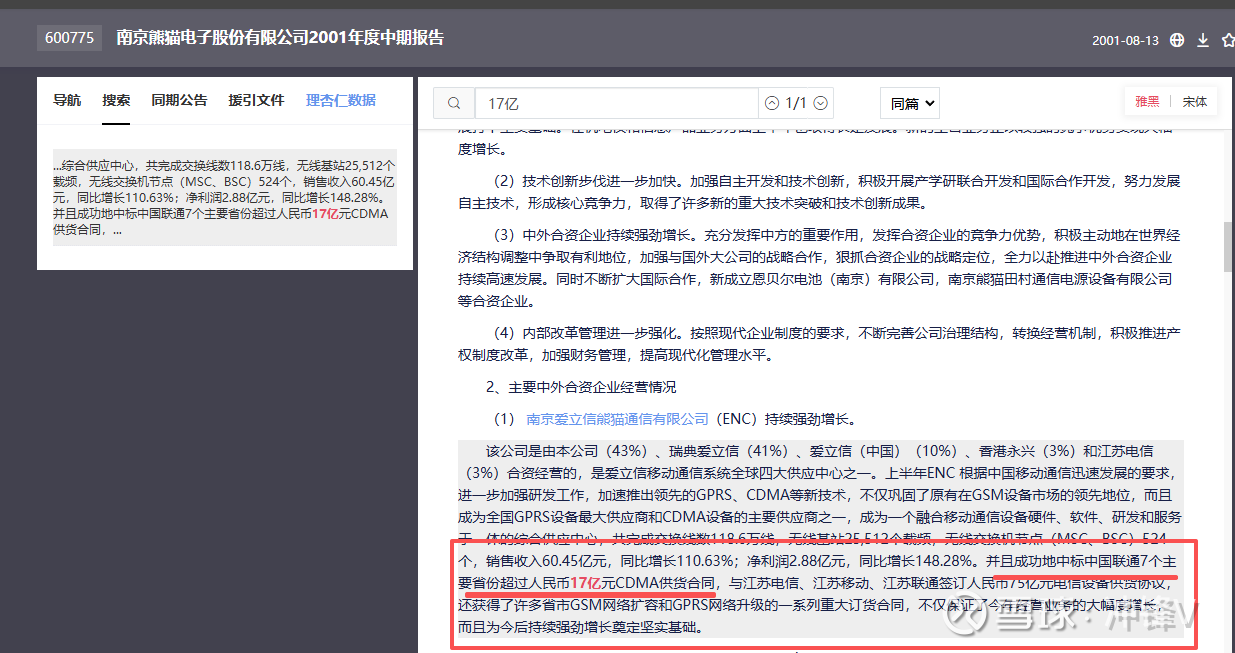
Task: Favorite the report with the star icon
Action: click(1228, 40)
